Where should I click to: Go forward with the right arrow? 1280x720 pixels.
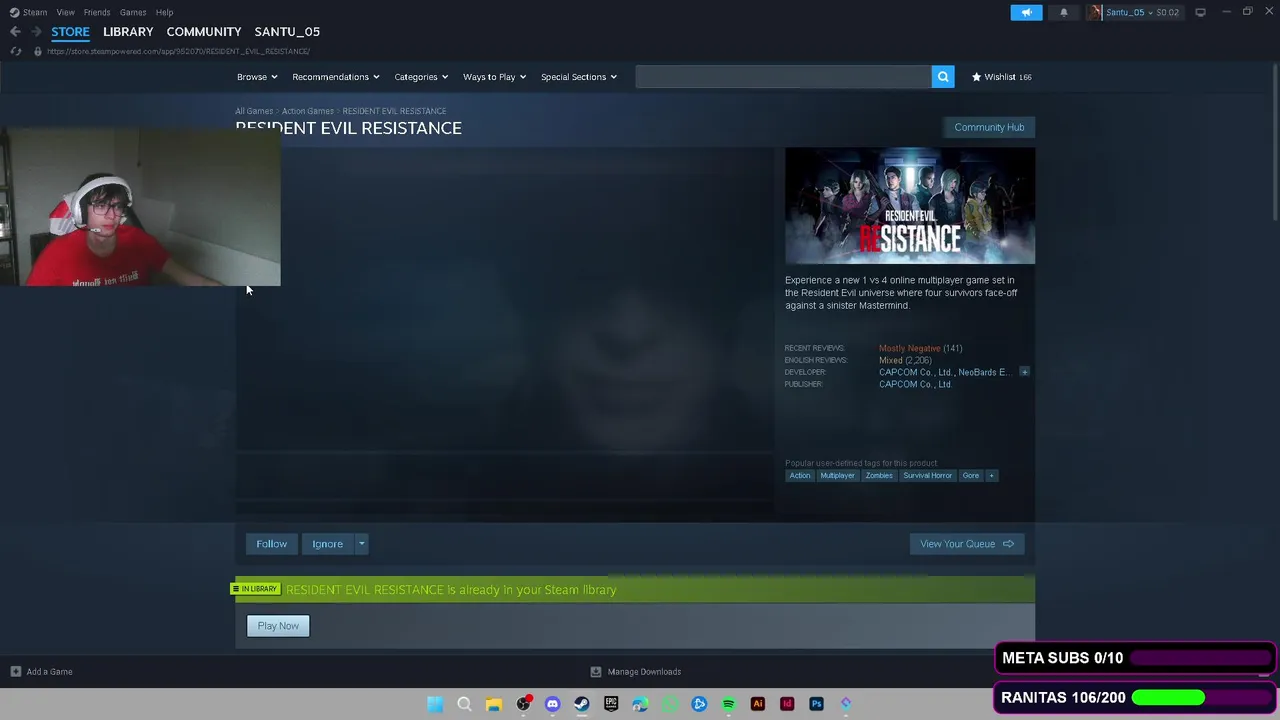pyautogui.click(x=36, y=31)
